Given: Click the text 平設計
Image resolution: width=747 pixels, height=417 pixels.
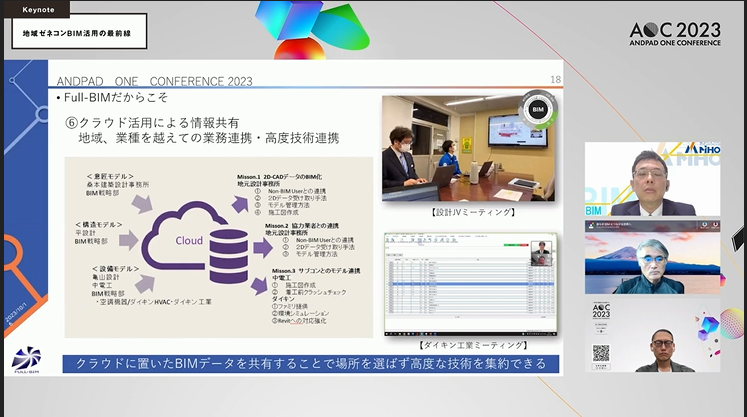Looking at the screenshot, I should pos(85,233).
